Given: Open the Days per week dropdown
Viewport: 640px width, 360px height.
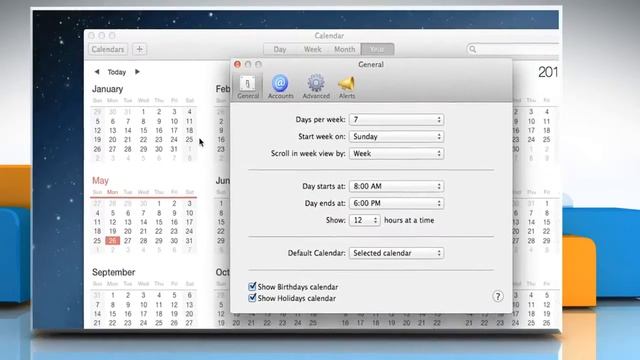Looking at the screenshot, I should [x=396, y=120].
